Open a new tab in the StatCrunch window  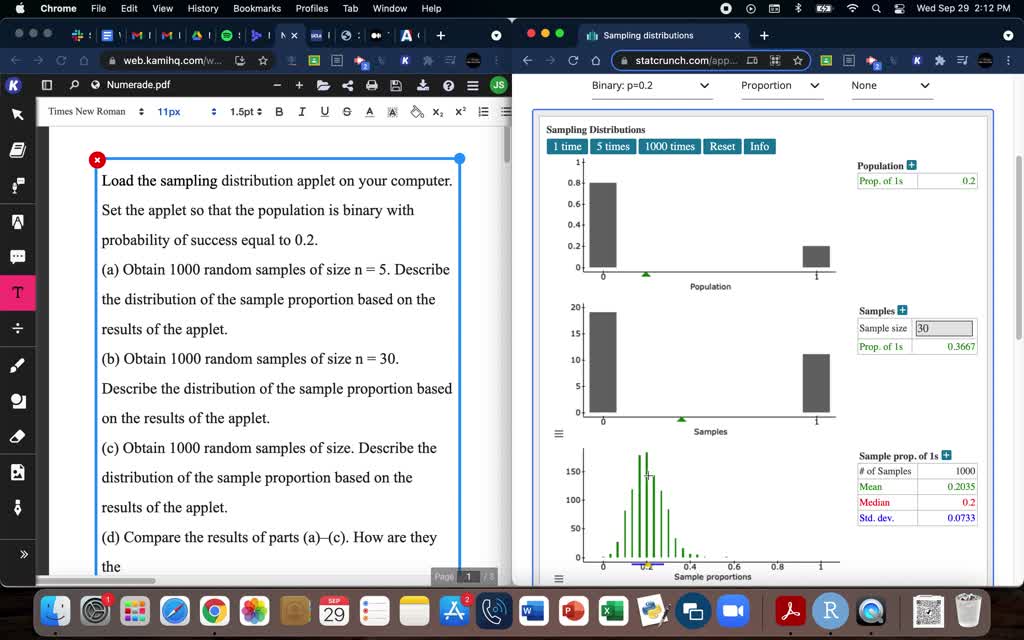(764, 35)
